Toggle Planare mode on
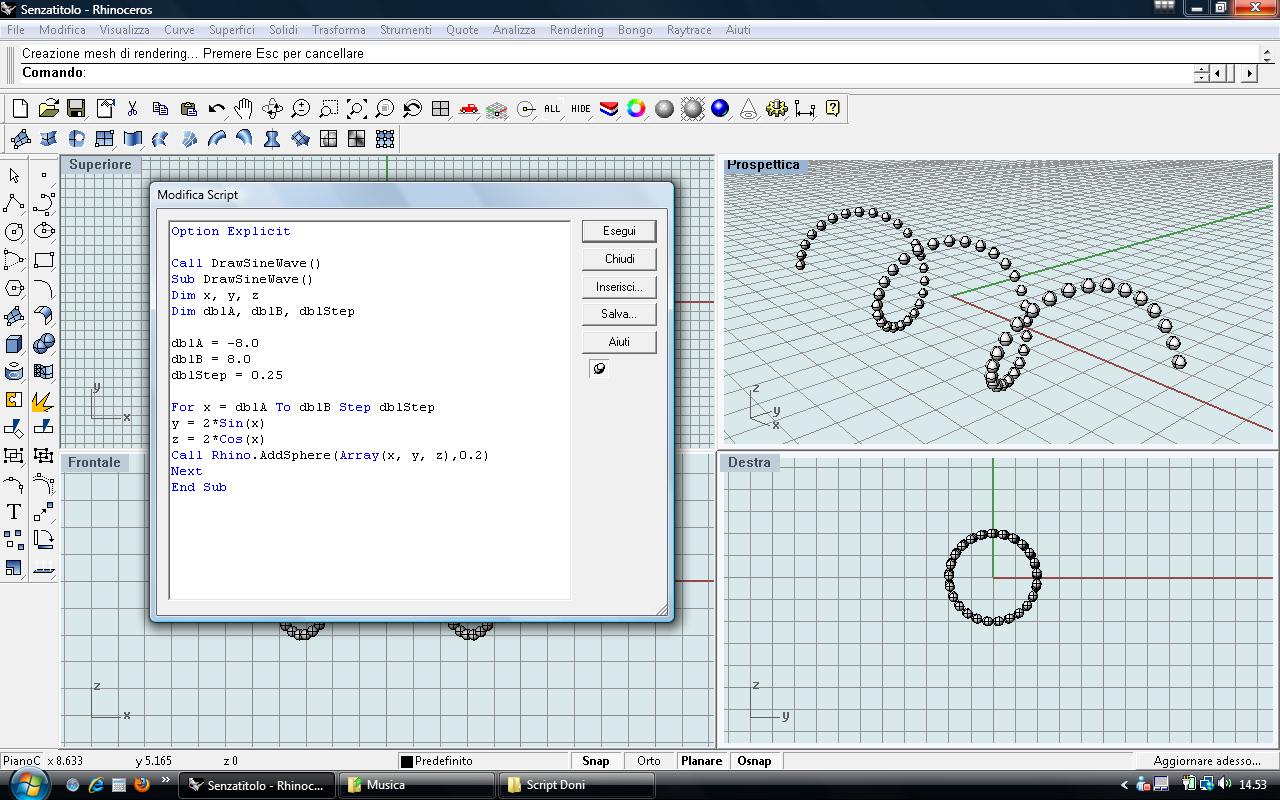Screen dimensions: 1280x800 pos(701,761)
